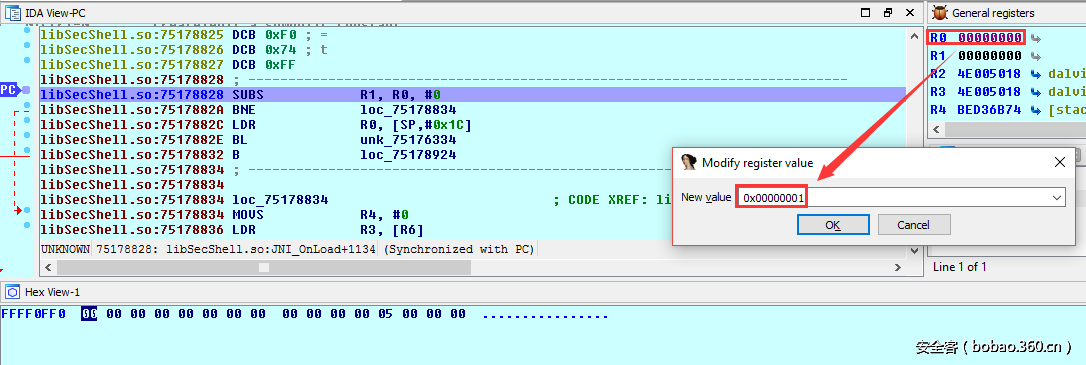Select the R2 register value 4E005018

pyautogui.click(x=990, y=73)
